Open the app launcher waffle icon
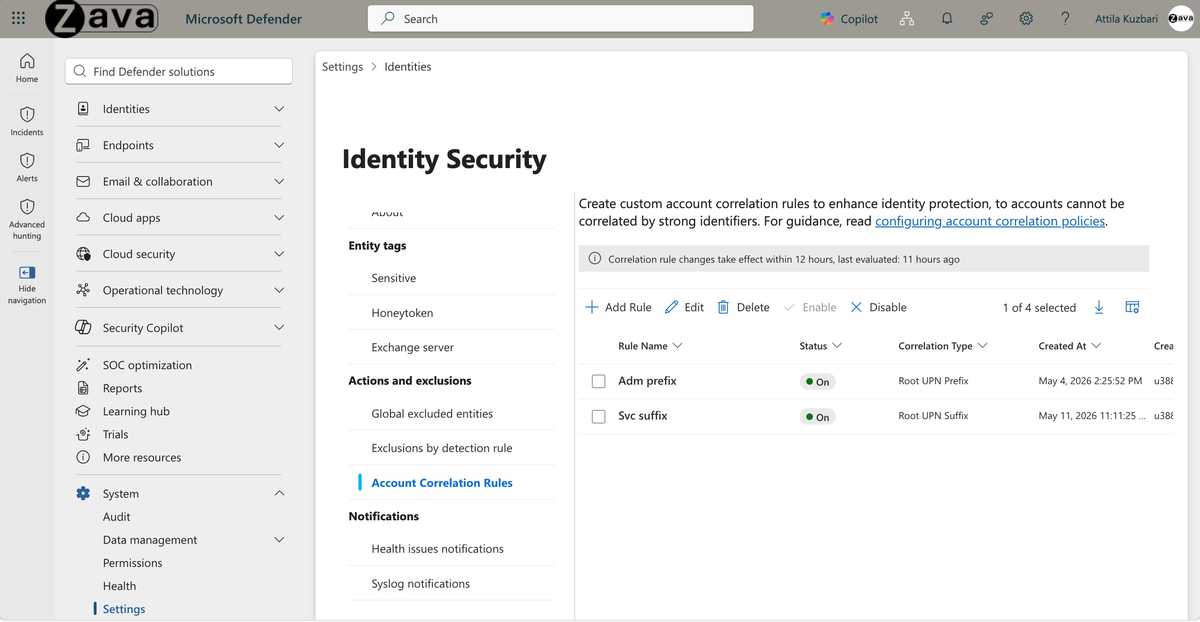Image resolution: width=1200 pixels, height=622 pixels. [x=18, y=19]
